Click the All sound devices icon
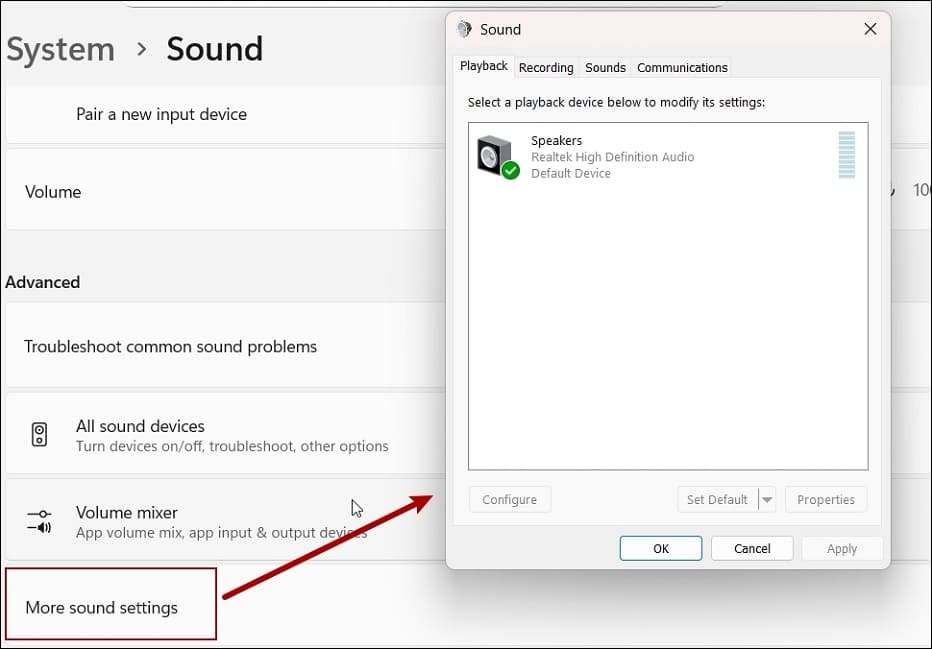 39,434
